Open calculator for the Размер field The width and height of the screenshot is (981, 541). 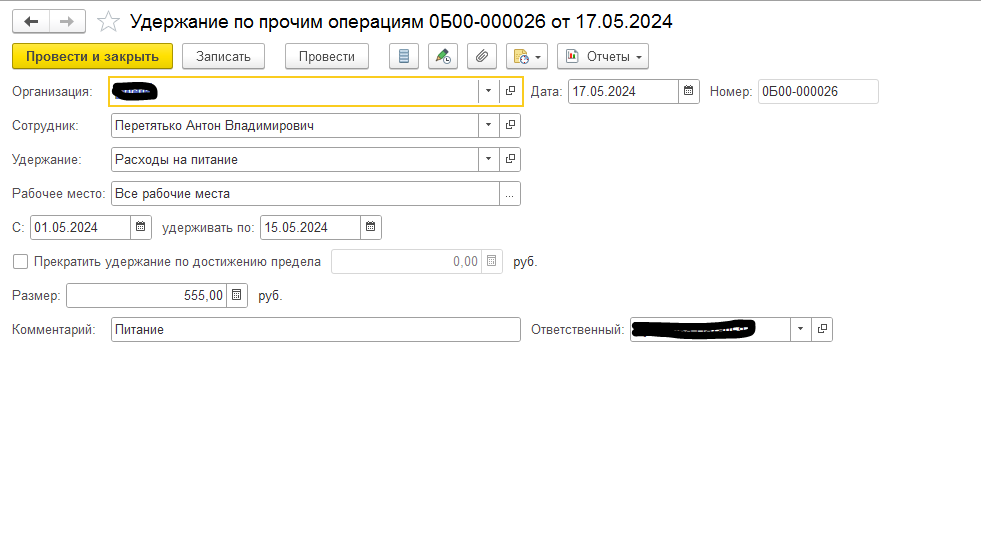pyautogui.click(x=236, y=295)
